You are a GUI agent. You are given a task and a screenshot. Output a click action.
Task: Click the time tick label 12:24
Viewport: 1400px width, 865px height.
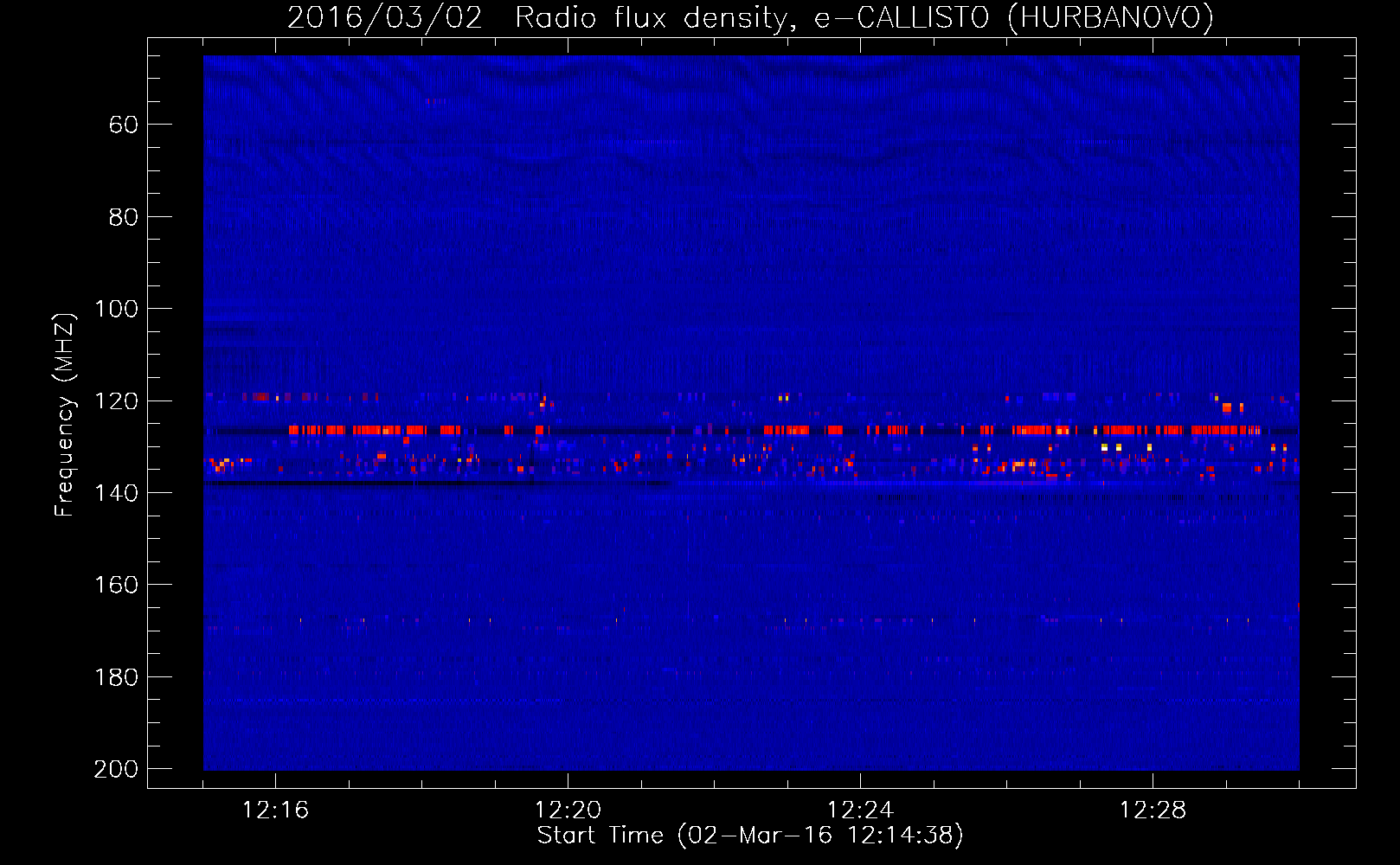pos(860,811)
